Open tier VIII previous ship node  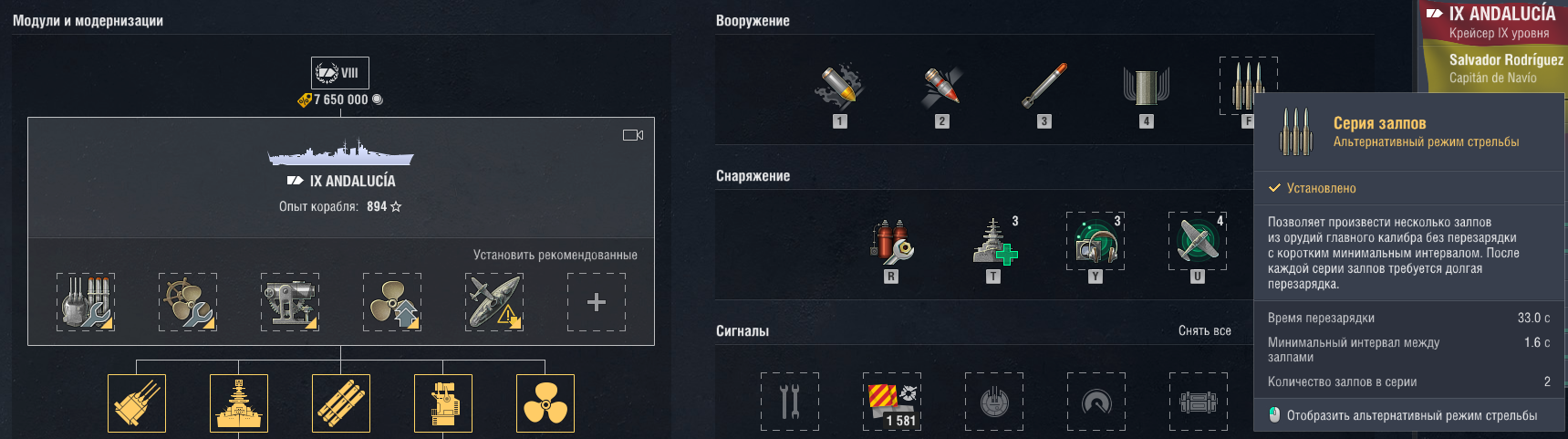click(x=340, y=73)
